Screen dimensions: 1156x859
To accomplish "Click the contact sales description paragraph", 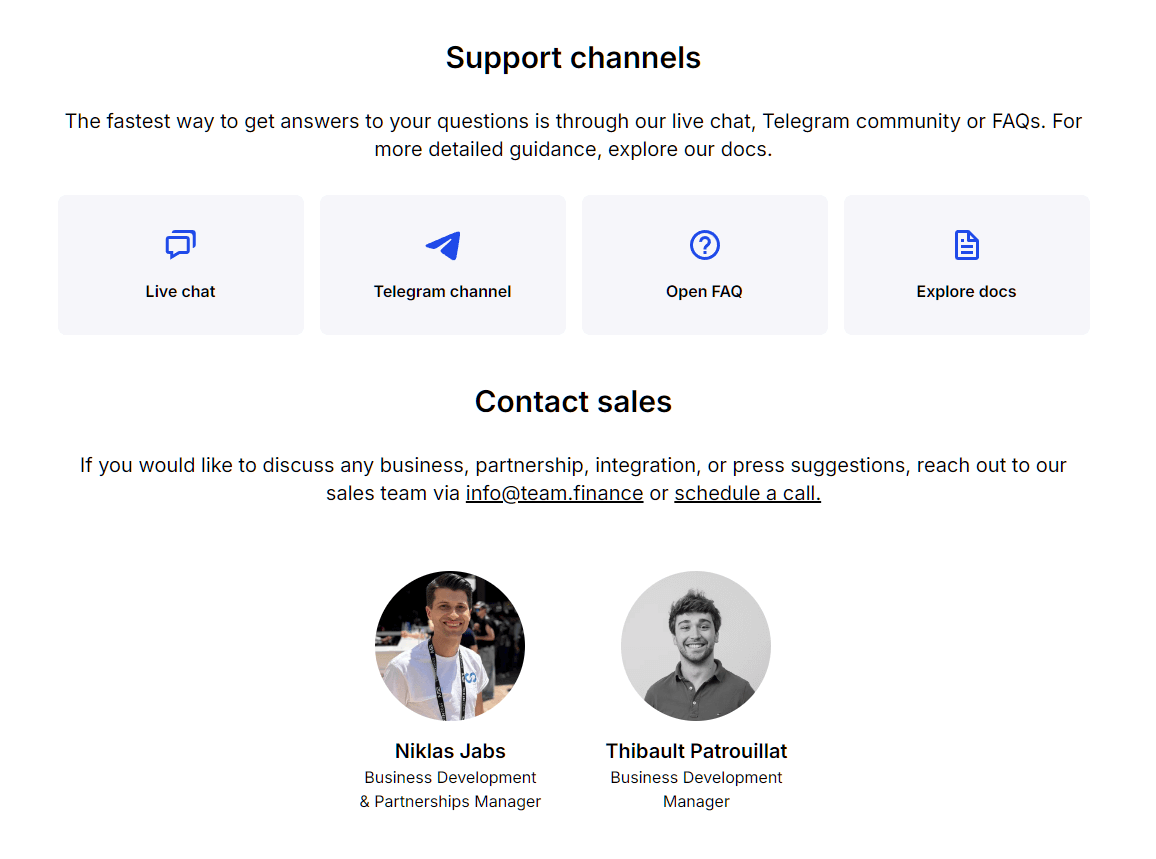I will coord(573,466).
